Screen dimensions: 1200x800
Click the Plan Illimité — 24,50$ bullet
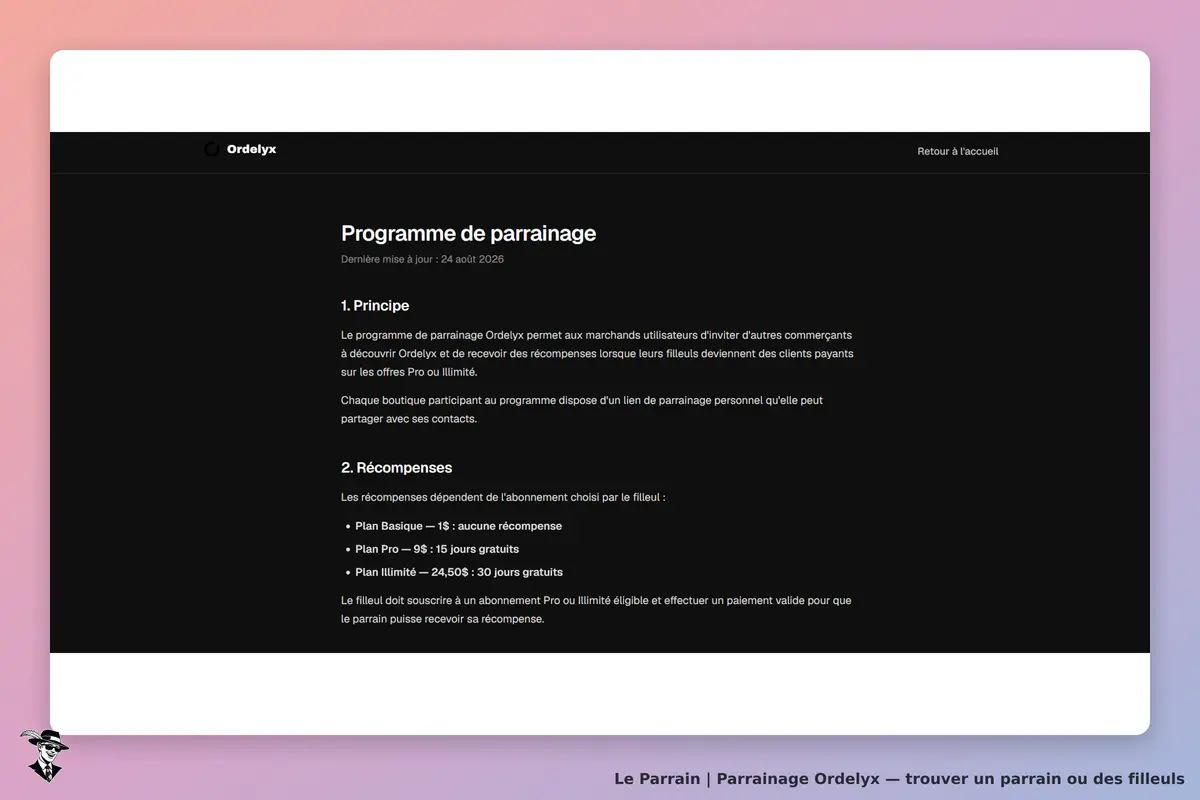tap(459, 572)
